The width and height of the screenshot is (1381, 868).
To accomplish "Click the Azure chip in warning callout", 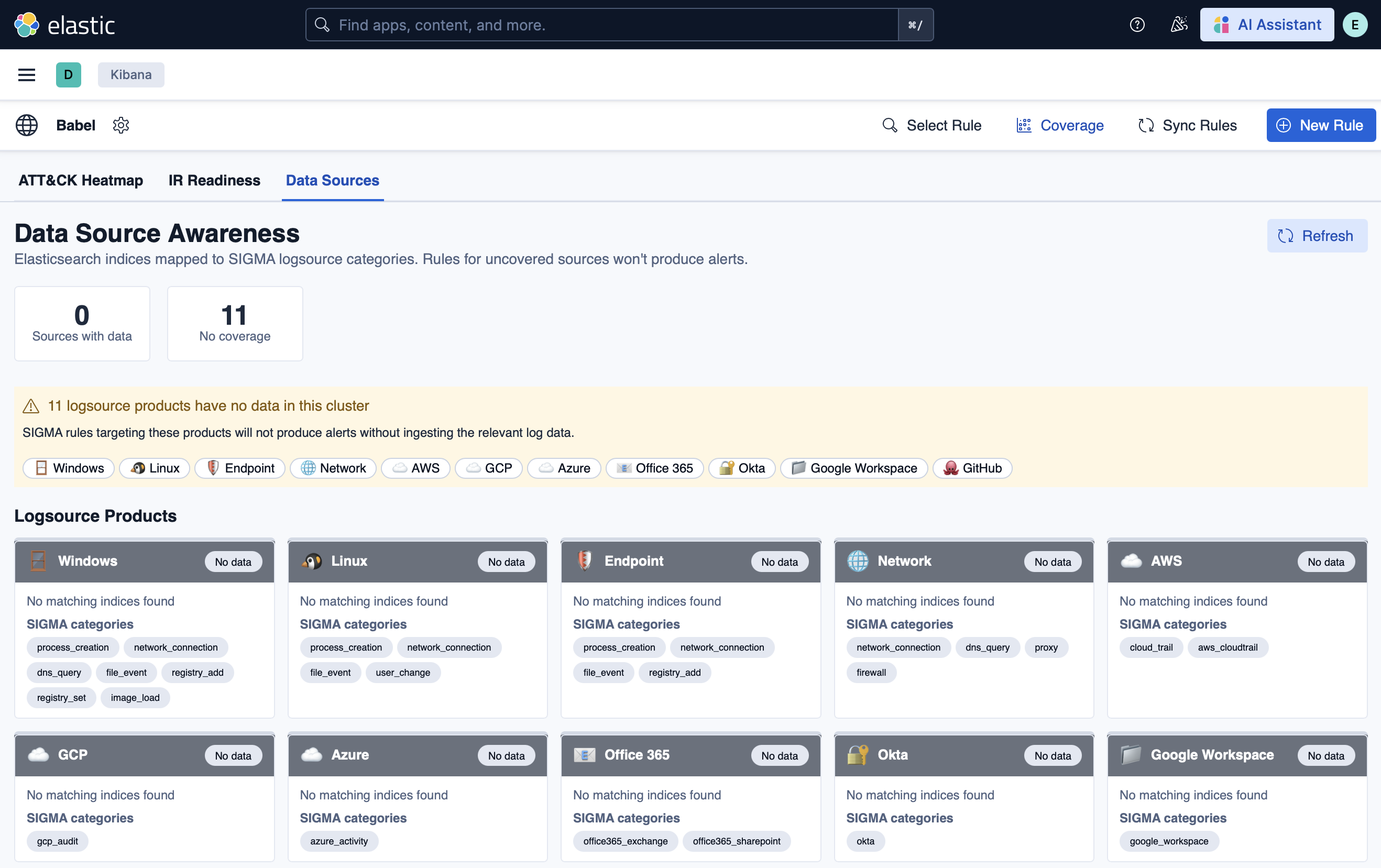I will pos(564,468).
